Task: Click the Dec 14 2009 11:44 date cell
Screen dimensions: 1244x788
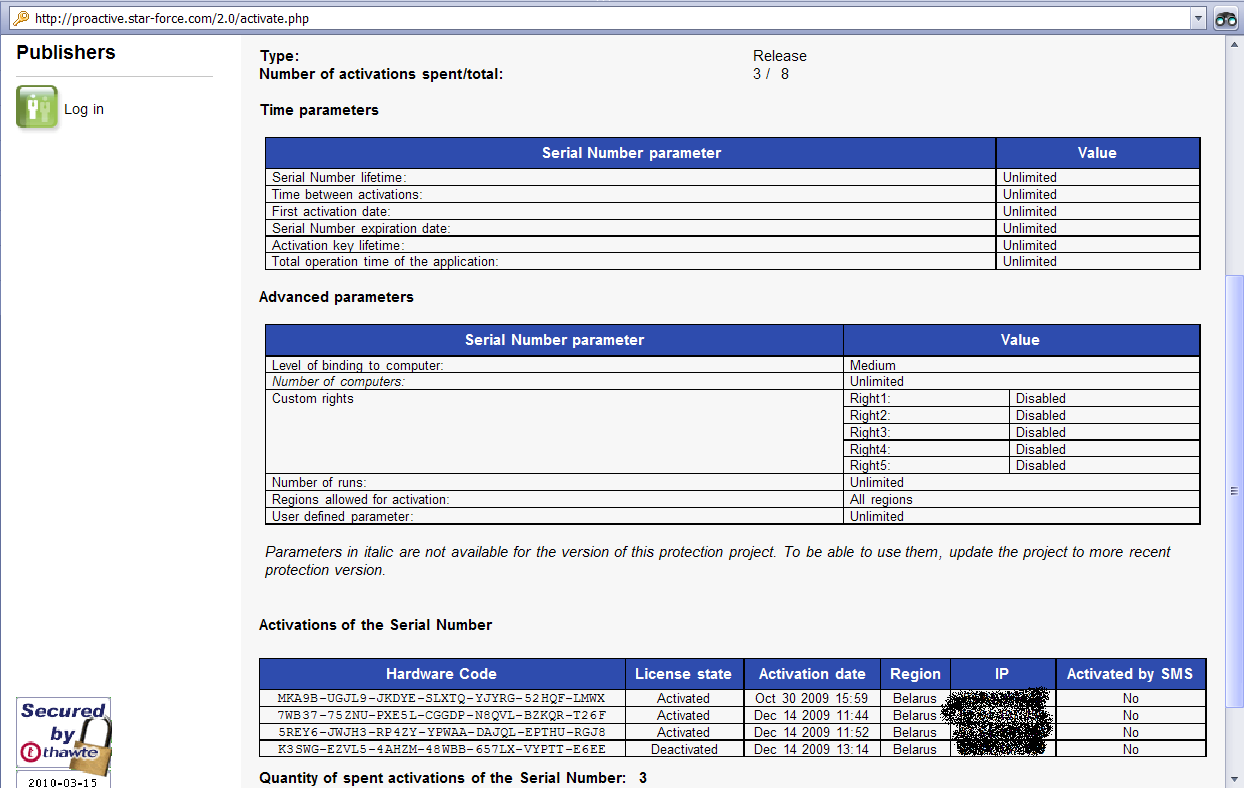Action: point(811,715)
